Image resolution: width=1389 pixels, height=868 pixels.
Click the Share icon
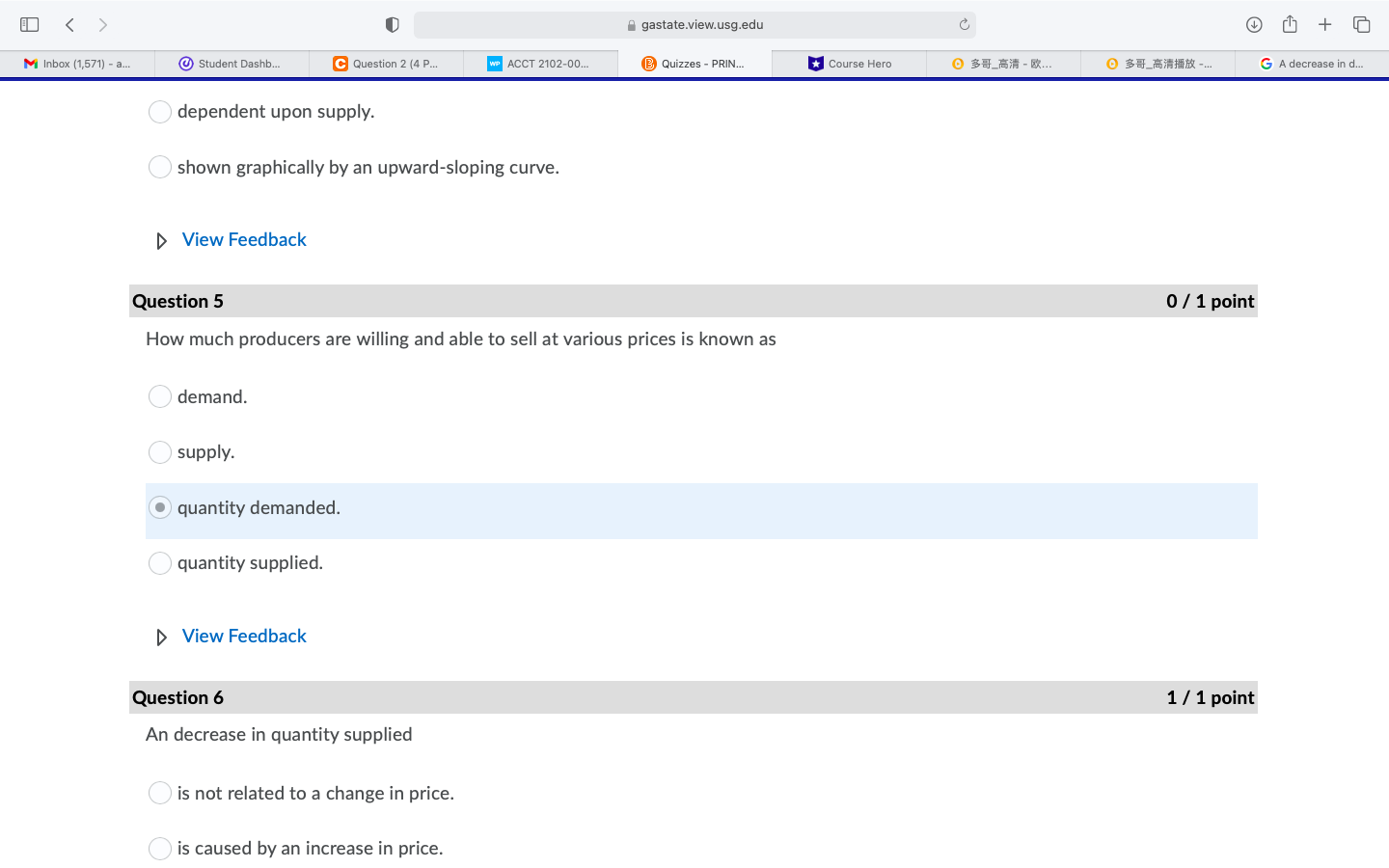pyautogui.click(x=1290, y=24)
